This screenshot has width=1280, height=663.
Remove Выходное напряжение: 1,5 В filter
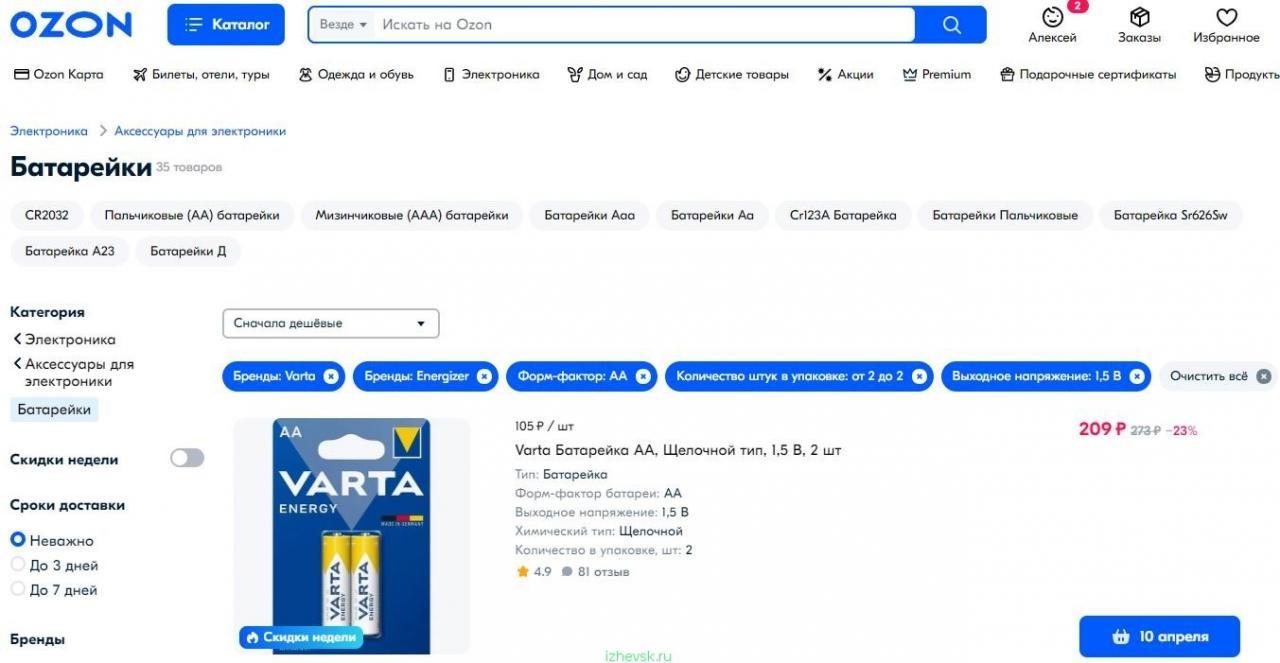[1137, 376]
